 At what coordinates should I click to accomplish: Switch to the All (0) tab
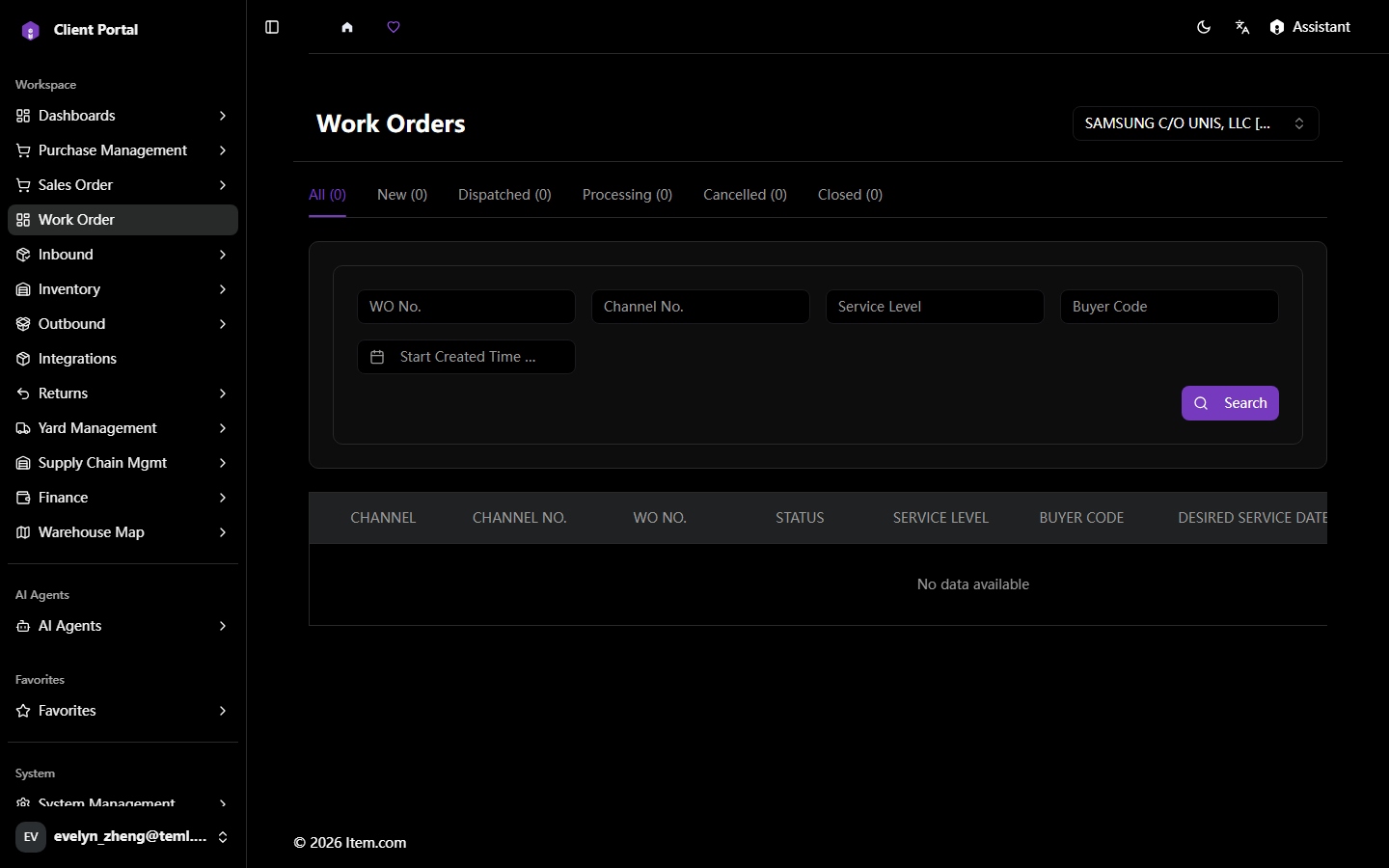point(327,195)
